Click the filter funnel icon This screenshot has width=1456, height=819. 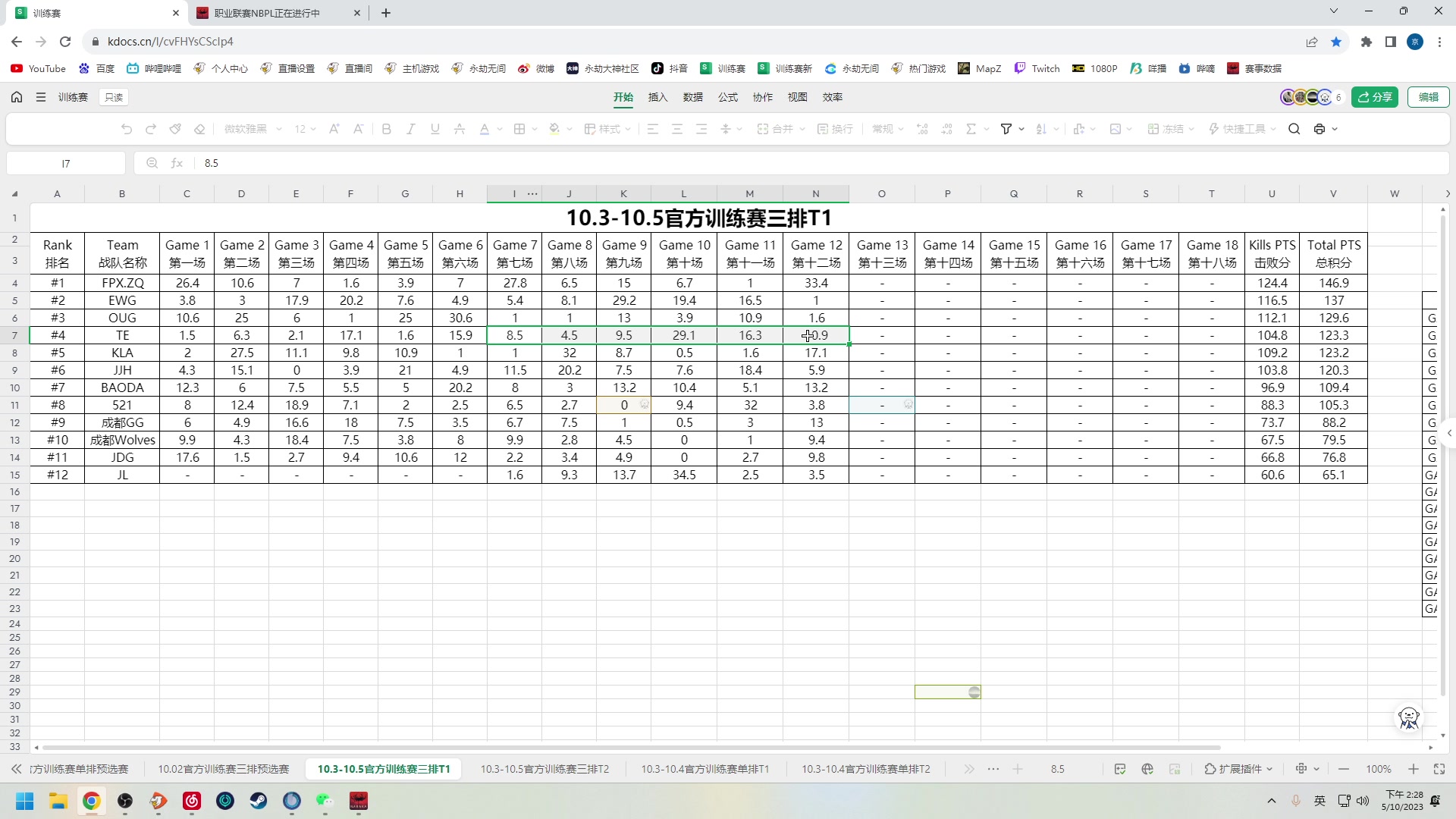point(1006,129)
